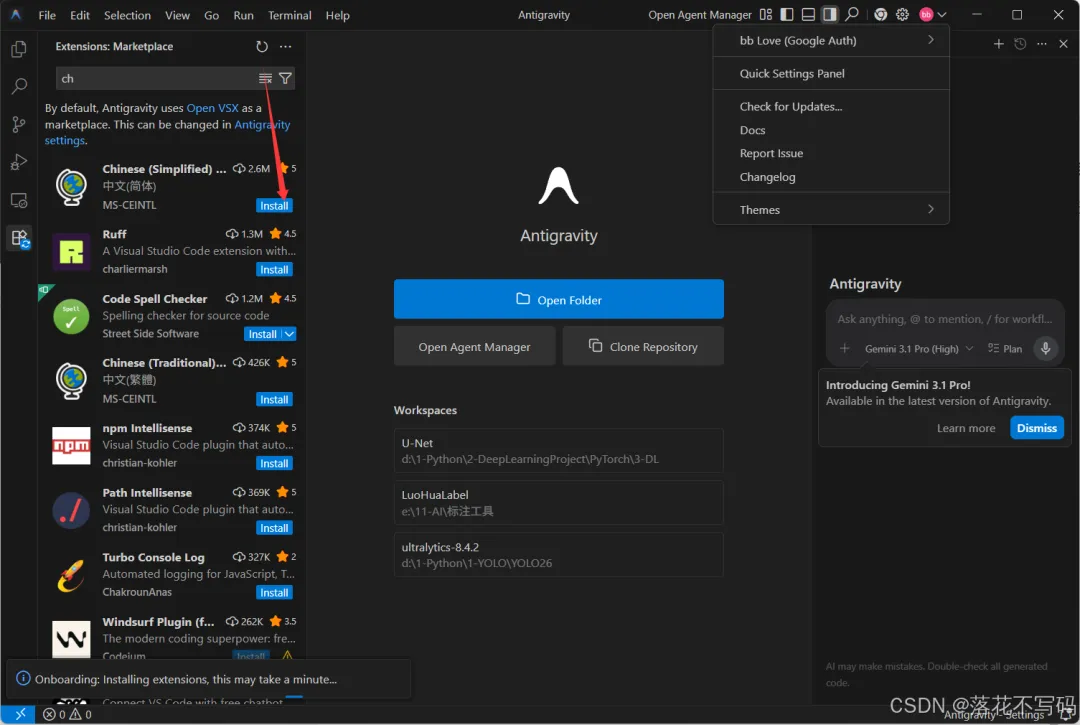Screen dimensions: 1080x725
Task: Open Changelog from account menu
Action: tap(831, 176)
